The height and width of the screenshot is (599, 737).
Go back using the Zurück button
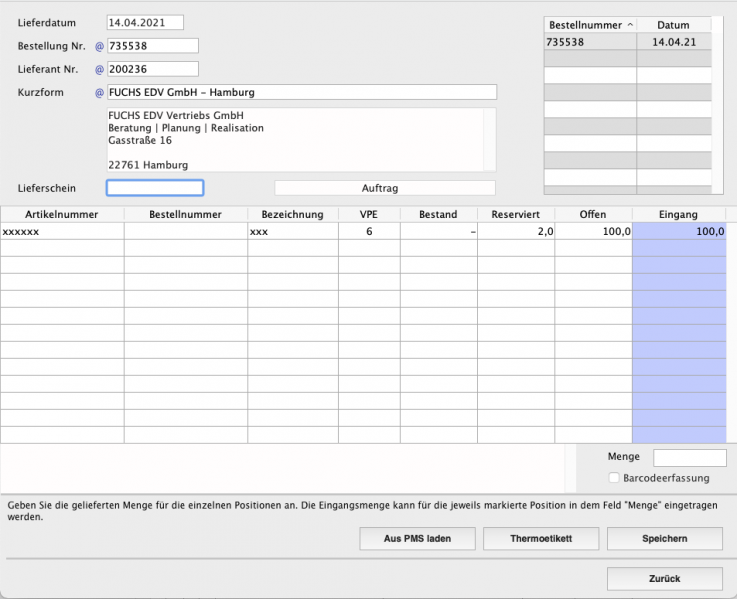(664, 579)
